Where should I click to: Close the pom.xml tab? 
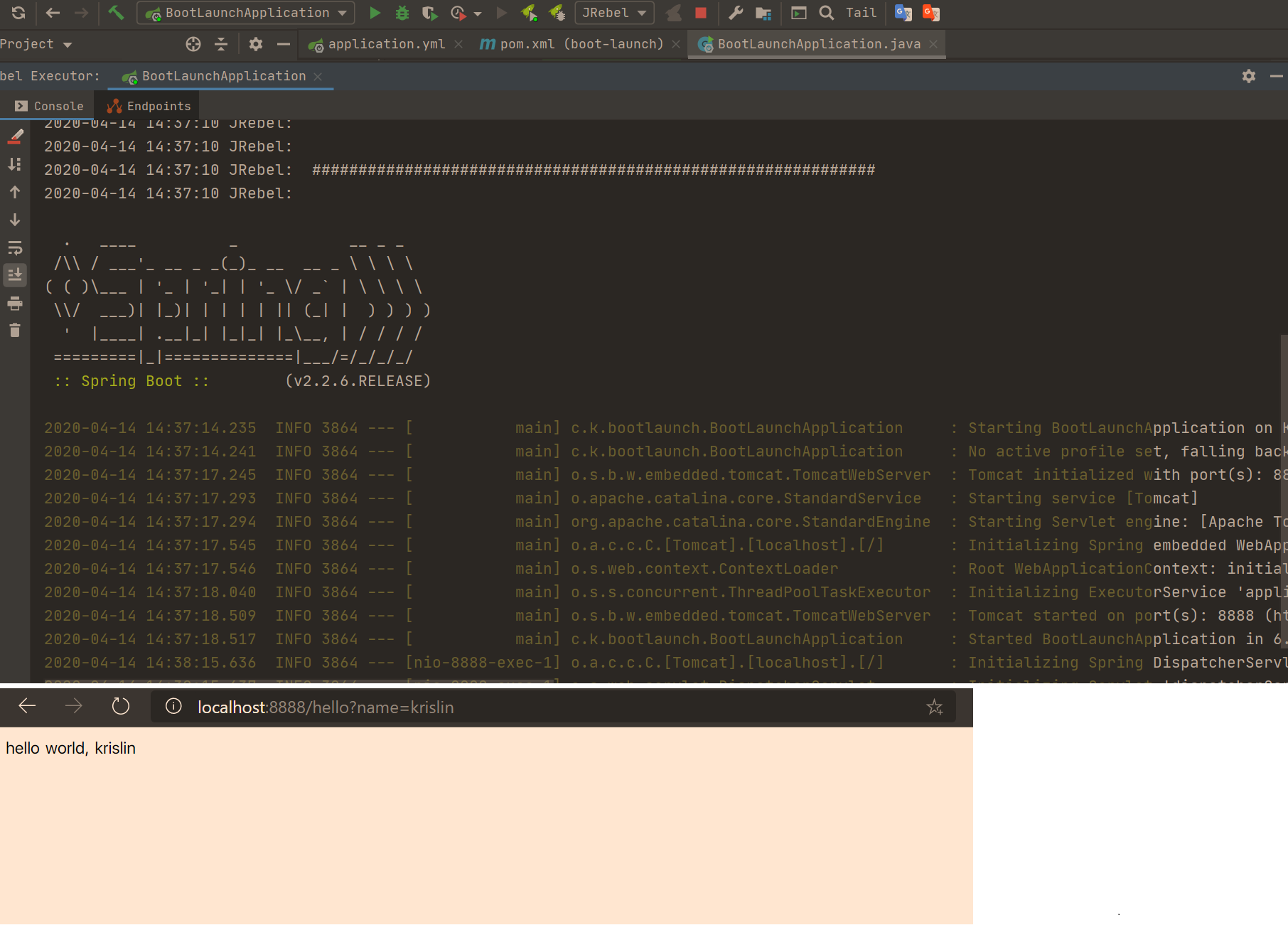(x=676, y=44)
